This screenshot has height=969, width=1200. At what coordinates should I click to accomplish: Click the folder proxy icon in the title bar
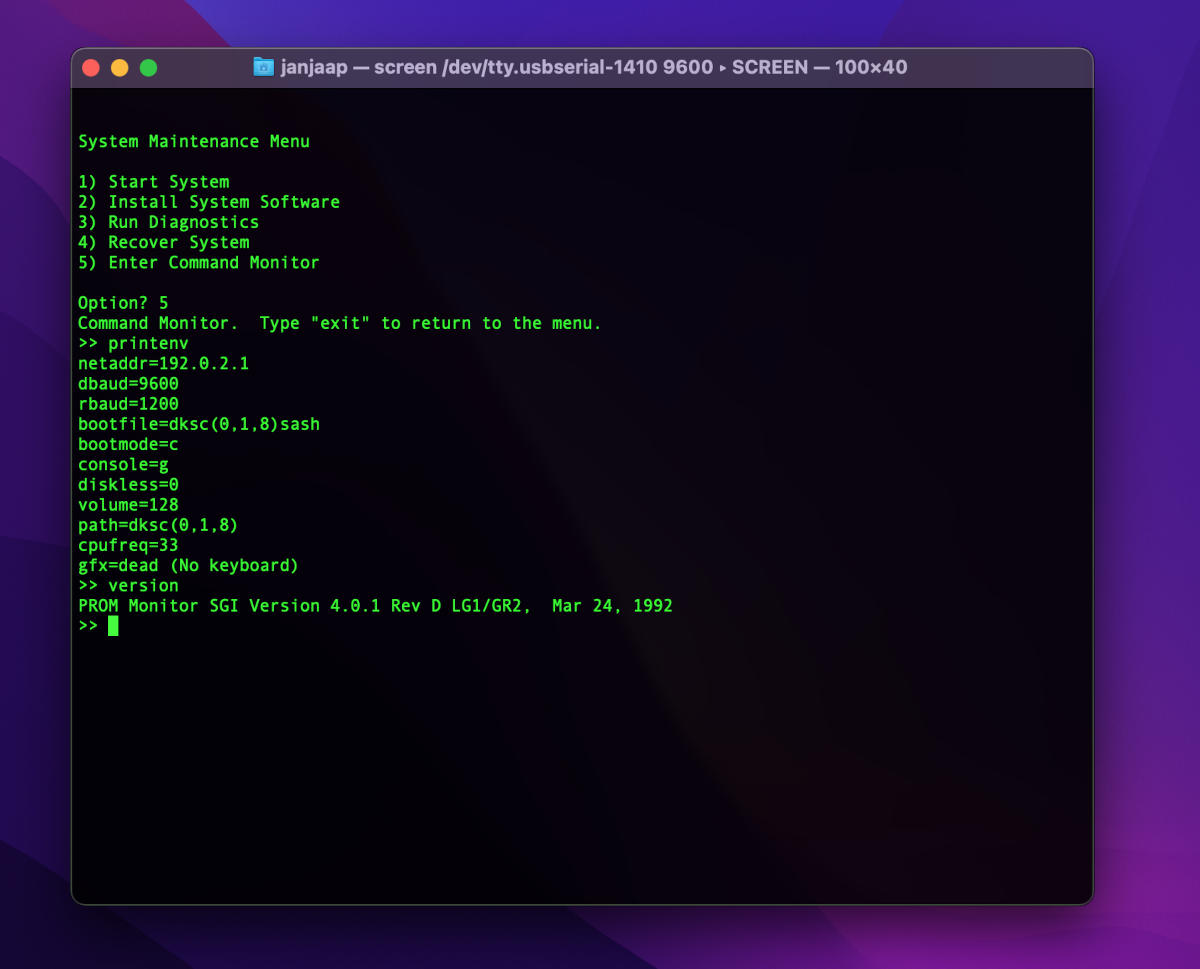(x=264, y=67)
